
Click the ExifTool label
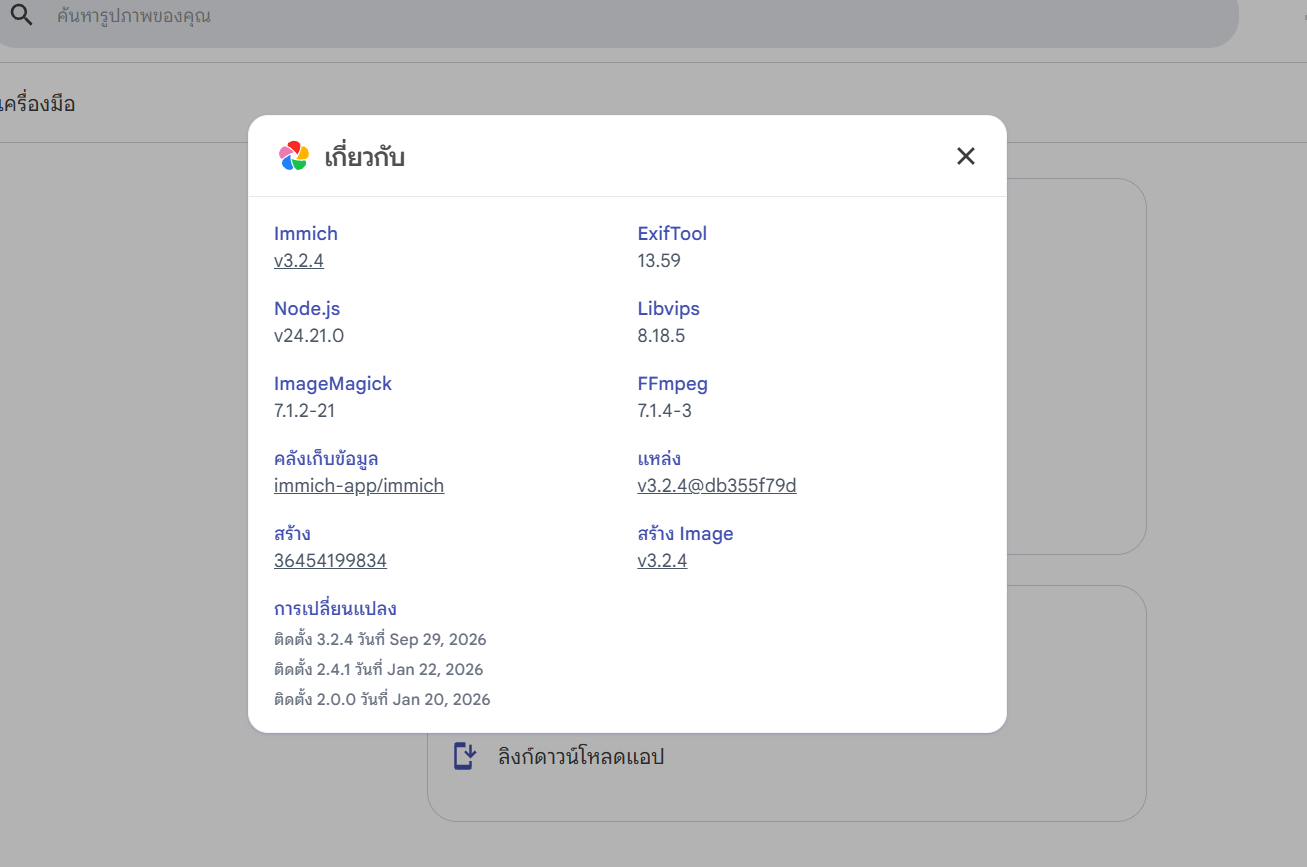point(672,234)
